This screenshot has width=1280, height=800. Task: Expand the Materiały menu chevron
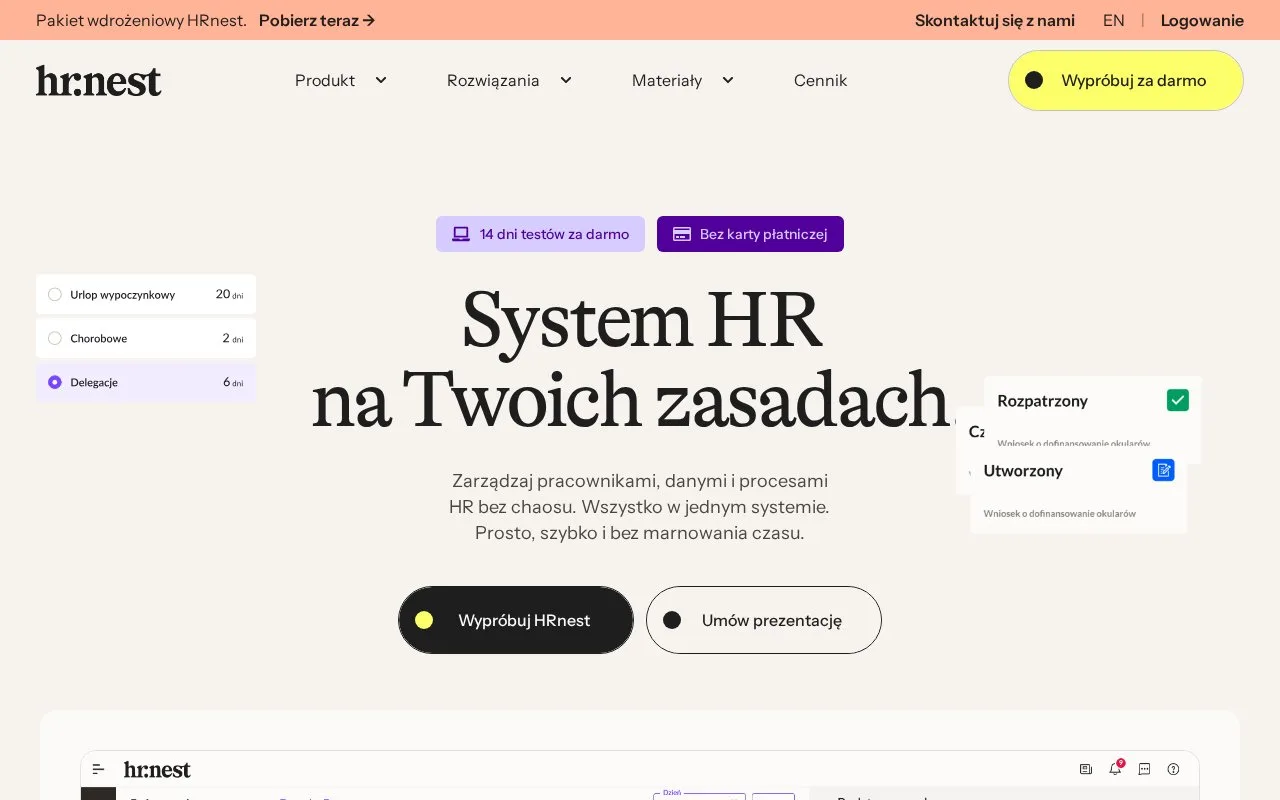[728, 80]
